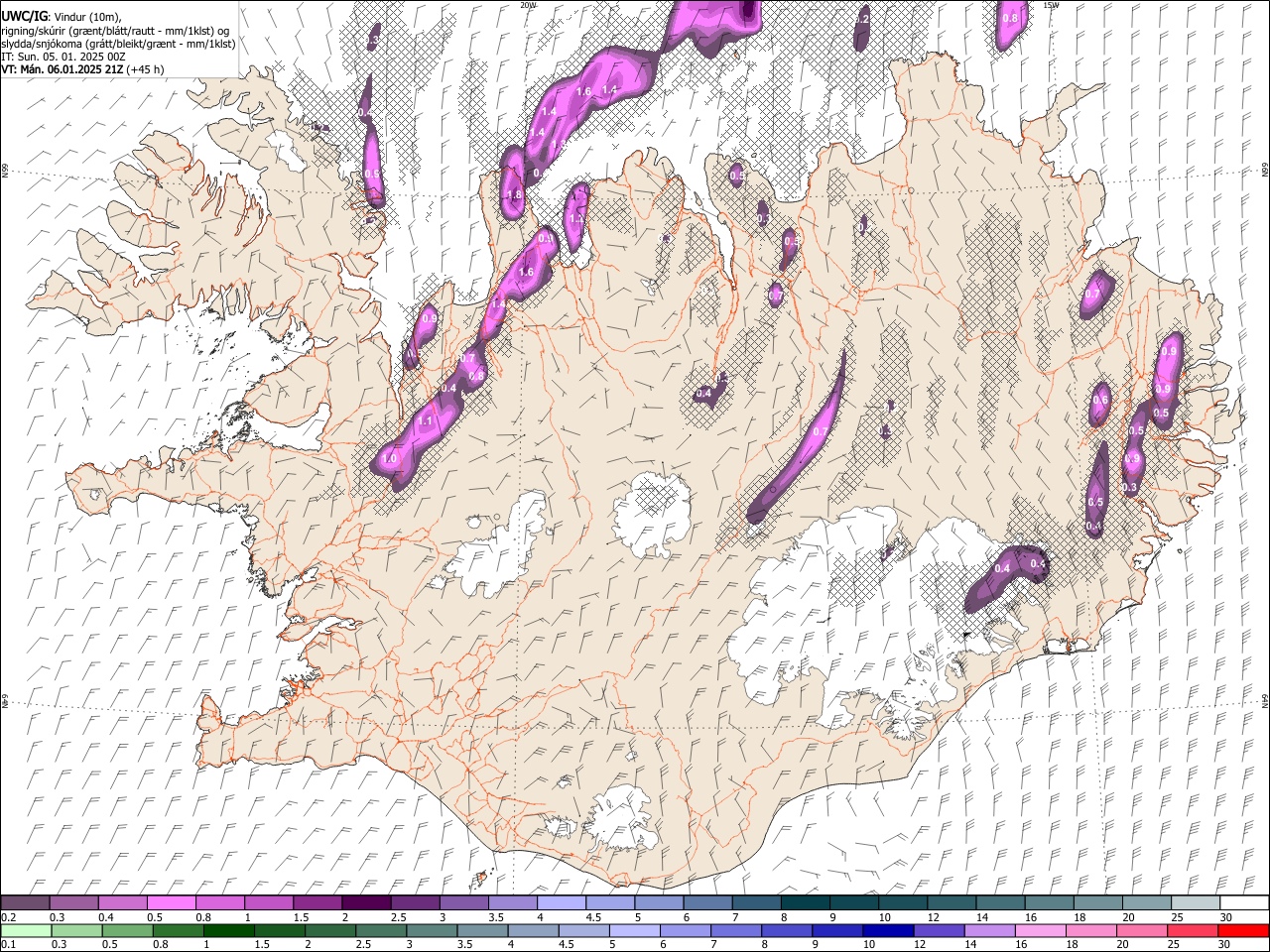Image resolution: width=1270 pixels, height=952 pixels.
Task: Click the '1.0' precipitation value on the map
Action: pyautogui.click(x=390, y=460)
